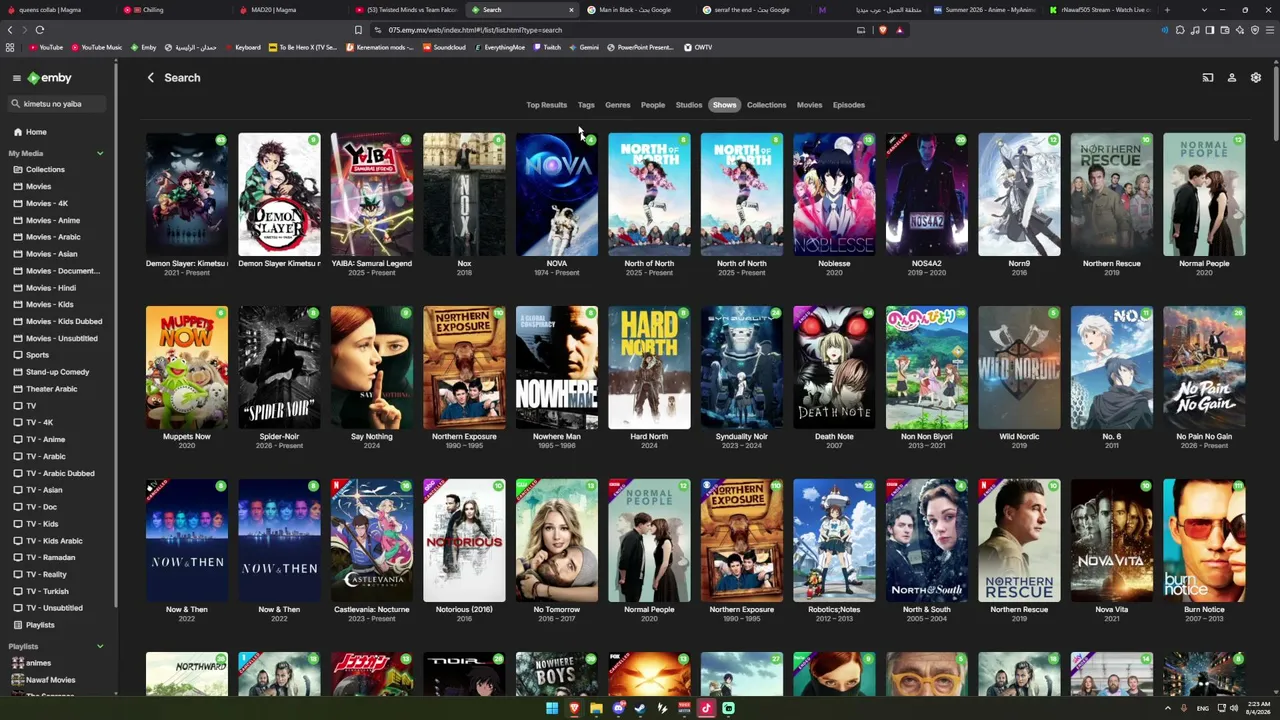Open Discord from the taskbar

tap(618, 709)
